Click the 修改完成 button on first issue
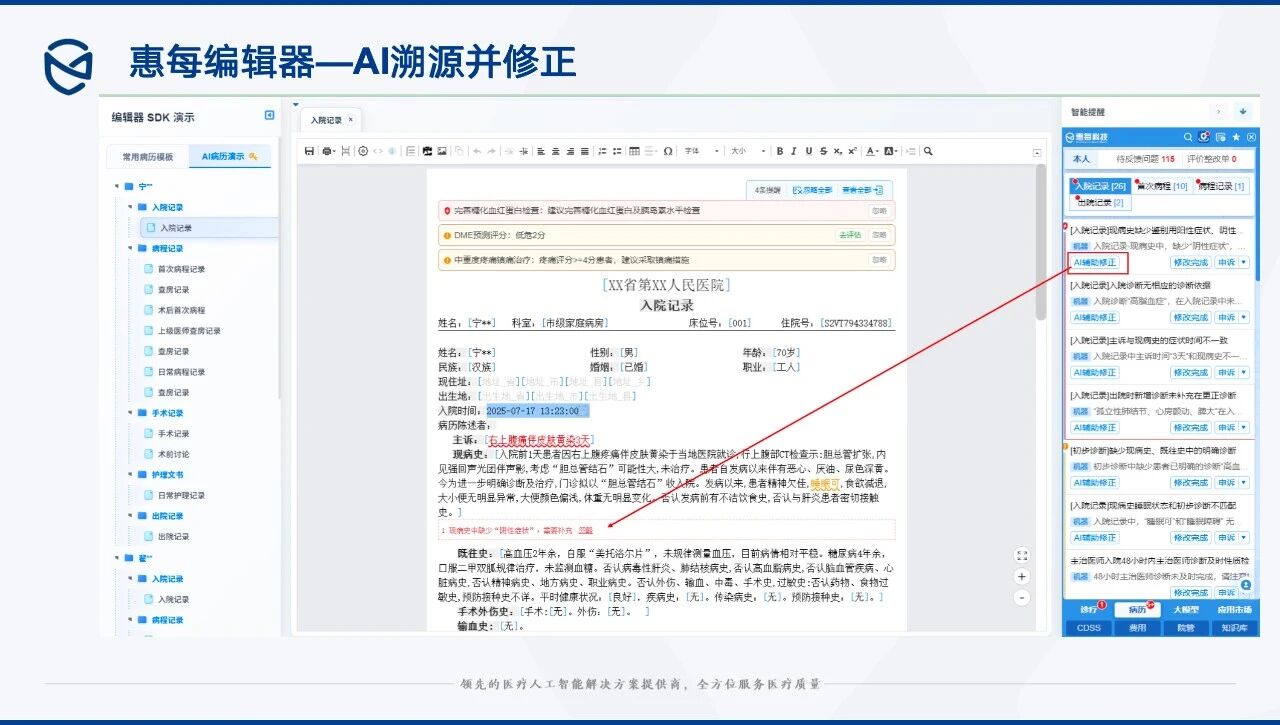The width and height of the screenshot is (1280, 725). click(1191, 262)
